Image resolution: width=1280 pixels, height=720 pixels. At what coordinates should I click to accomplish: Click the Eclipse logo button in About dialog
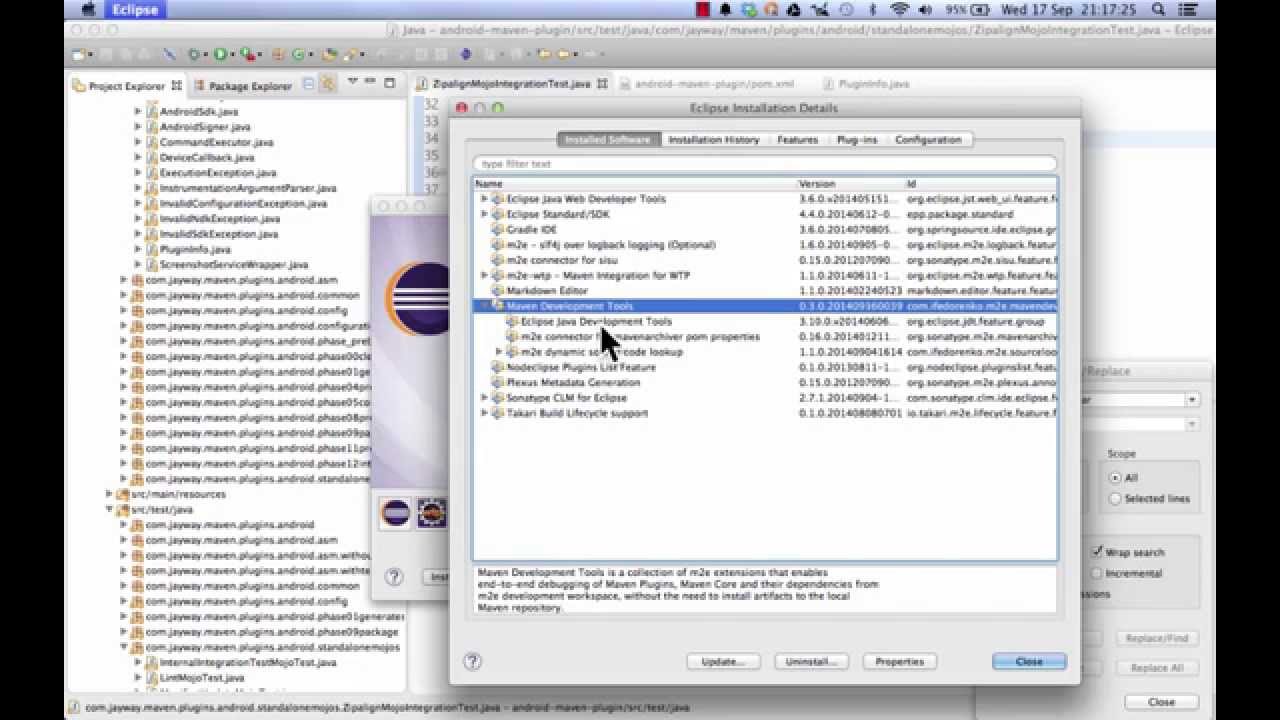tap(396, 513)
